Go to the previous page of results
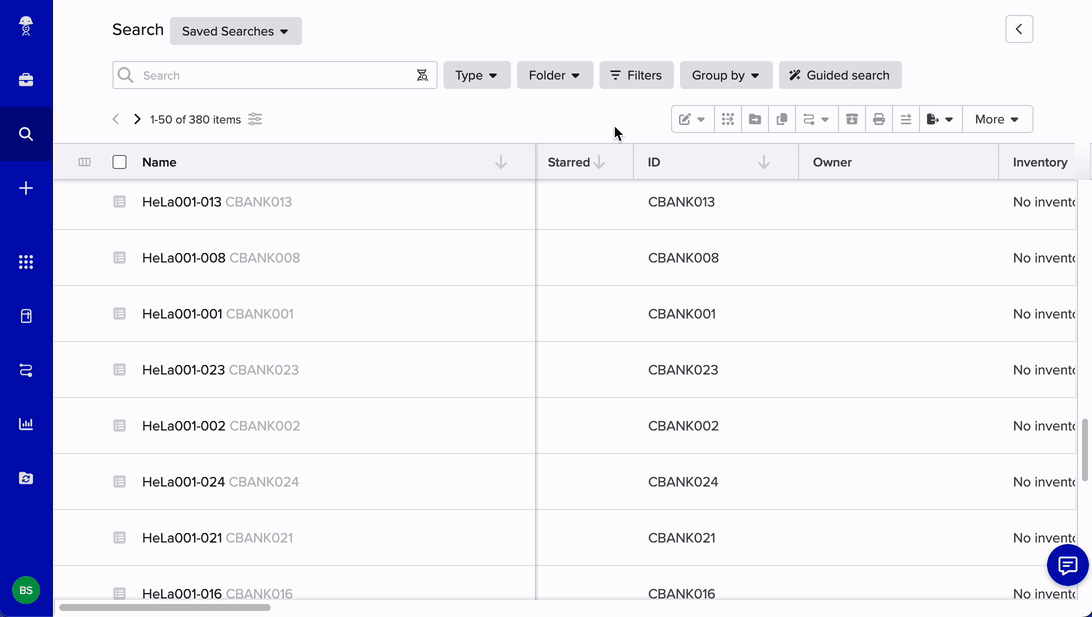The width and height of the screenshot is (1092, 617). coord(116,119)
